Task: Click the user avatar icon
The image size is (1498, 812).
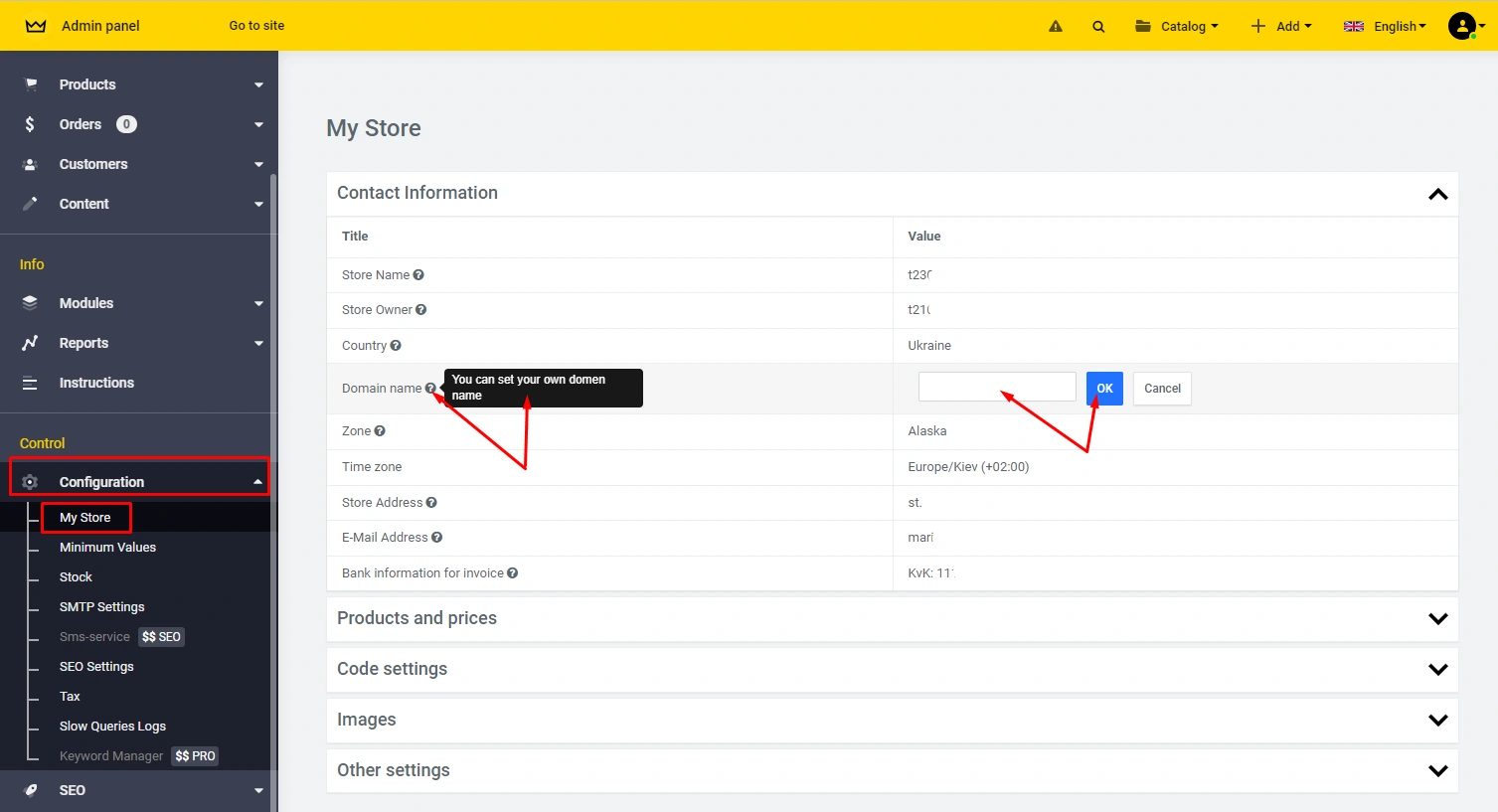Action: click(x=1461, y=26)
